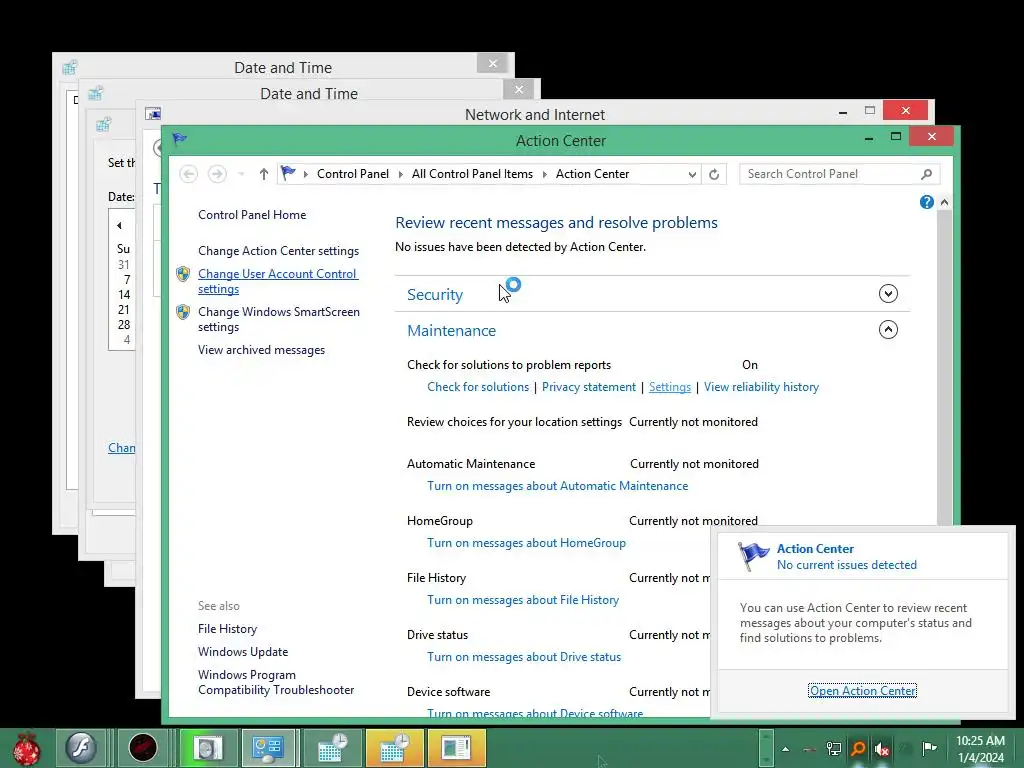1024x768 pixels.
Task: Click the Maintenance section heading
Action: pos(451,330)
